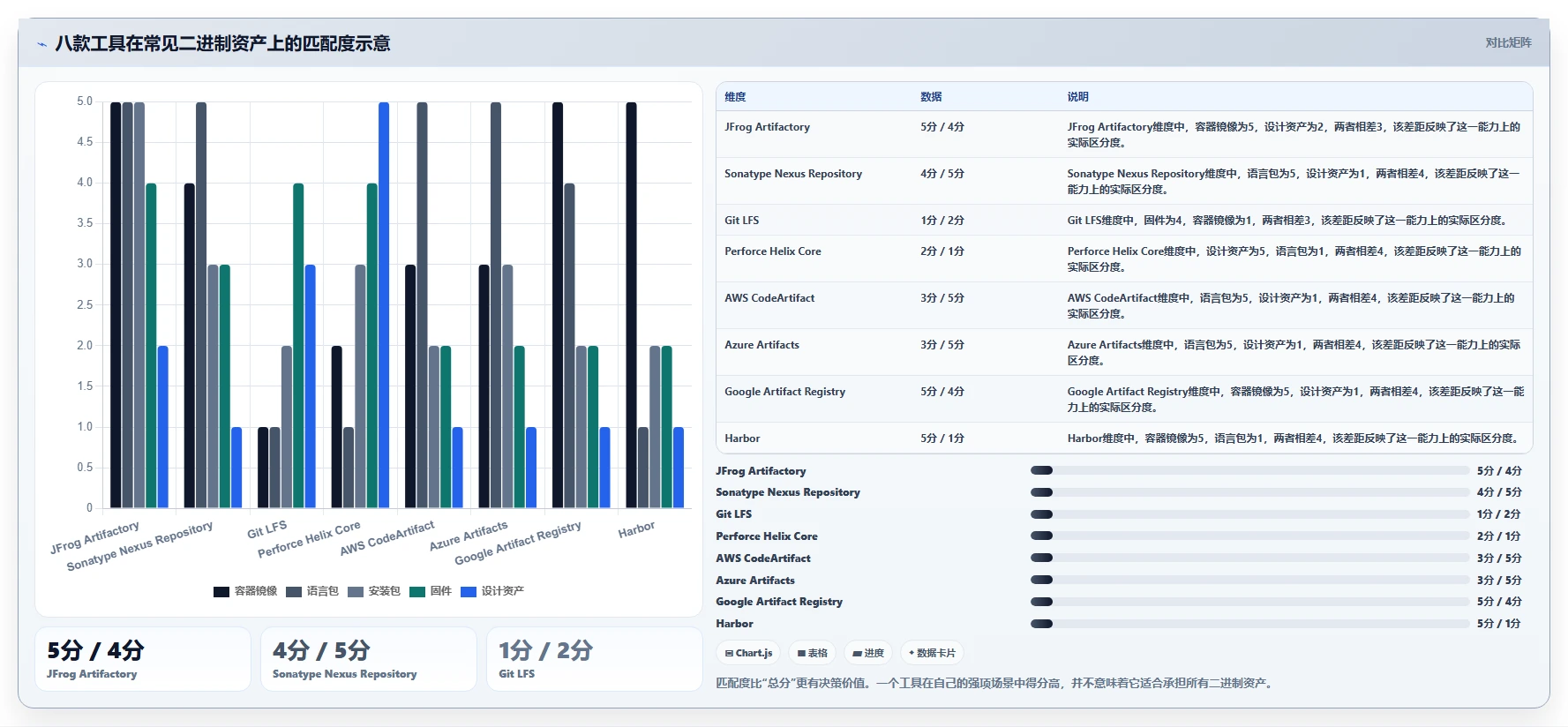Click the AWS CodeArtifact label in the progress list
1568x727 pixels.
[x=763, y=558]
